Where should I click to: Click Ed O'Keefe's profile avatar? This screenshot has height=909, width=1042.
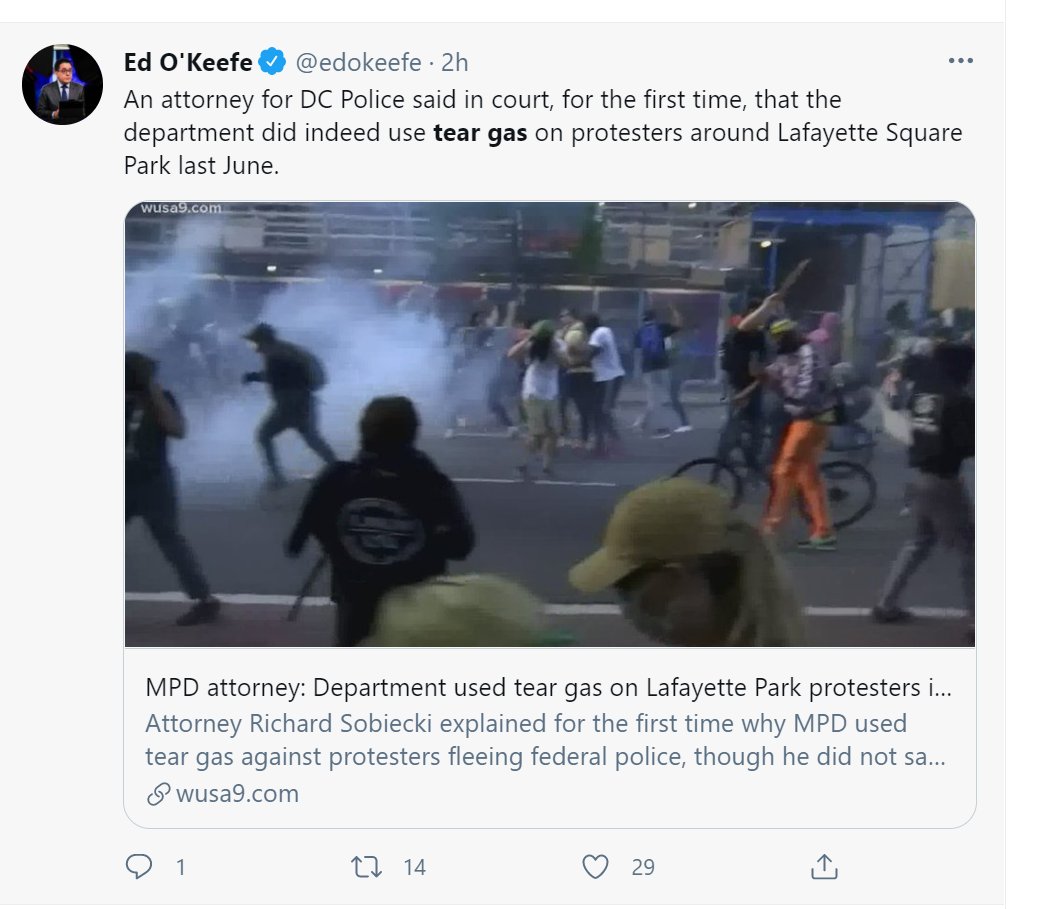pyautogui.click(x=62, y=84)
